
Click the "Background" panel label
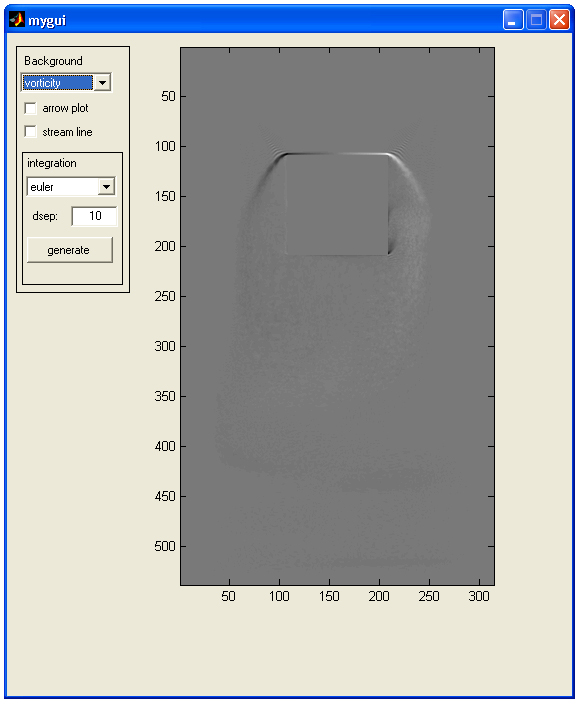coord(54,61)
